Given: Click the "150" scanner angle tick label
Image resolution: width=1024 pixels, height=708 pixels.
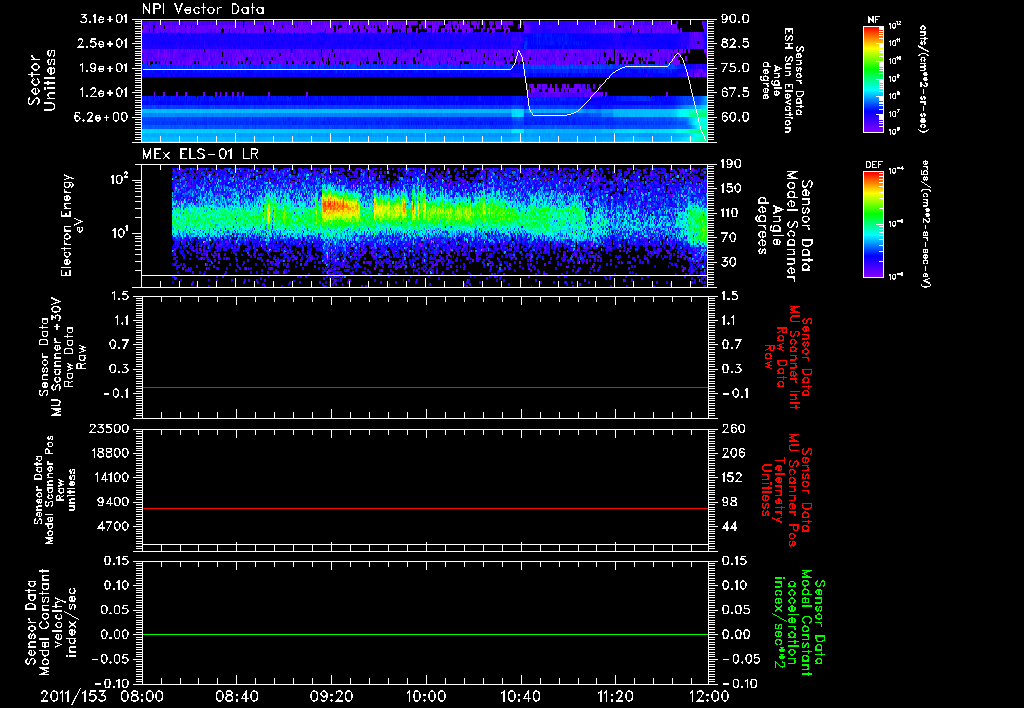Looking at the screenshot, I should pos(731,189).
